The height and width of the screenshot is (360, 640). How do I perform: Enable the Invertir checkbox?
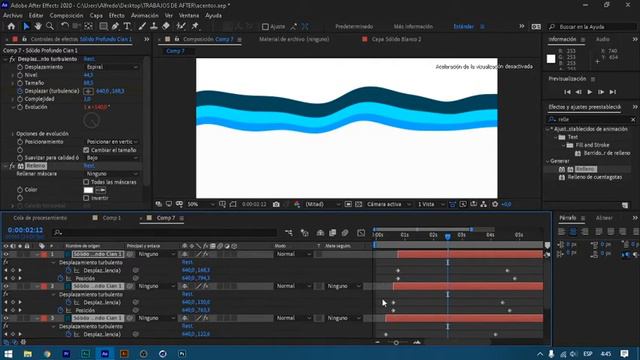click(x=86, y=198)
